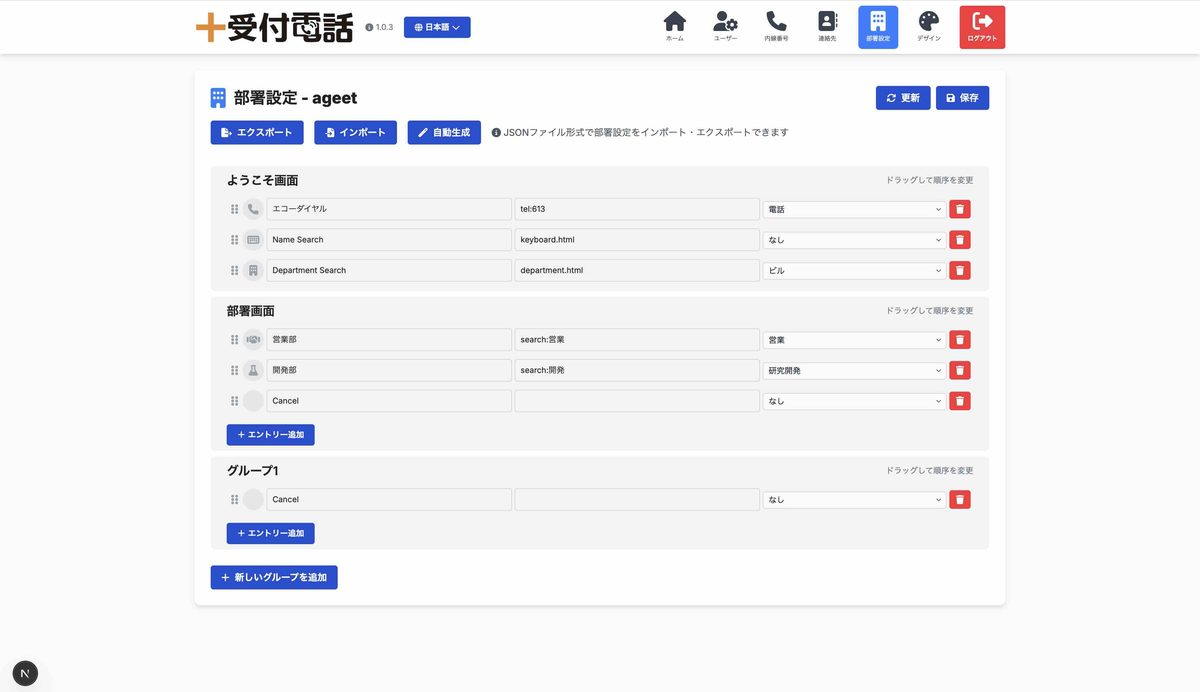Open the 内線番号 extension numbers page
1200x692 pixels.
tap(776, 27)
